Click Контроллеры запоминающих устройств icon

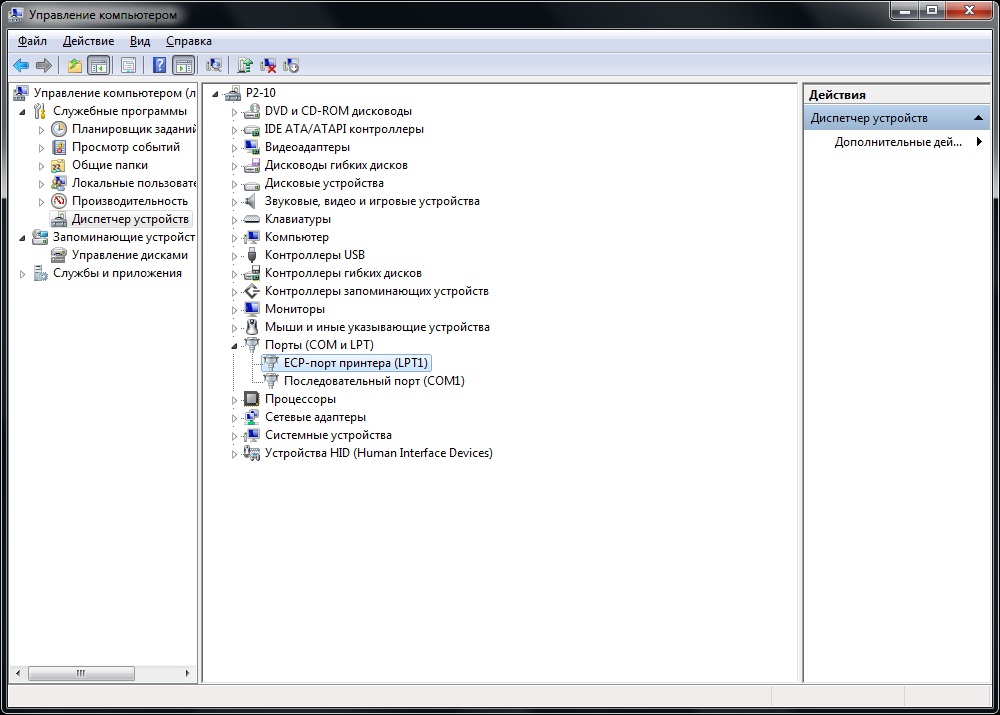point(252,291)
